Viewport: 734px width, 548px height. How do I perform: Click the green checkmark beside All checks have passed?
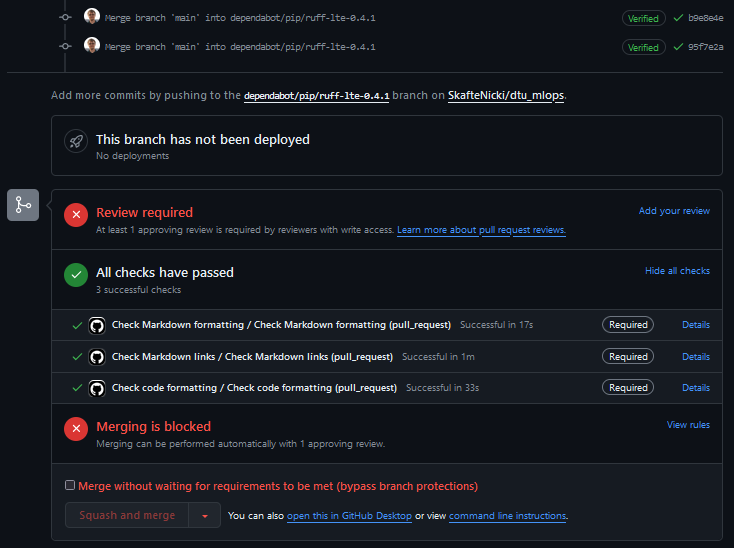pos(76,274)
